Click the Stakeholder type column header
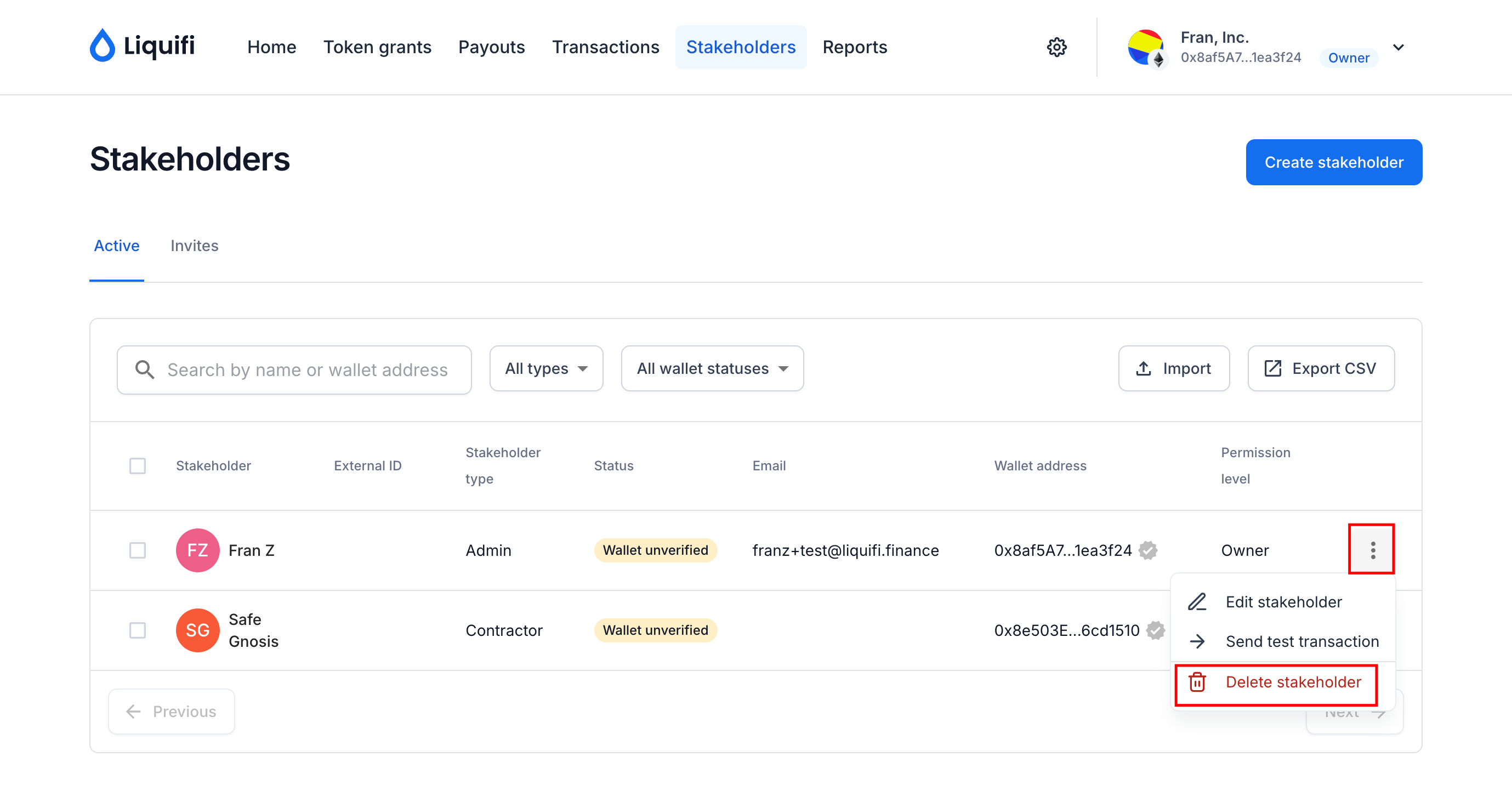 coord(502,465)
